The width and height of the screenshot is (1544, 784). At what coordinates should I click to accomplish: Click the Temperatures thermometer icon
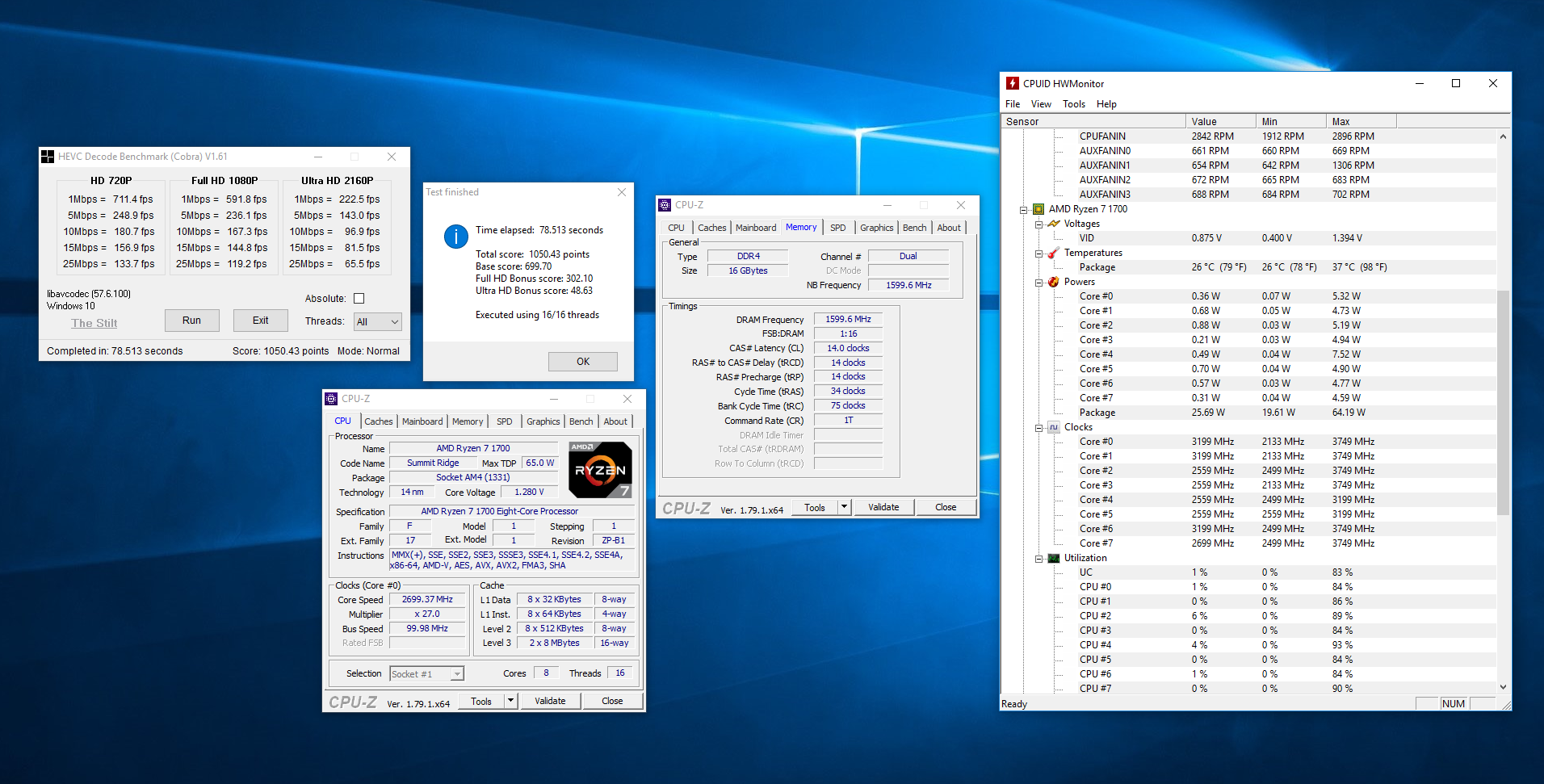tap(1054, 253)
